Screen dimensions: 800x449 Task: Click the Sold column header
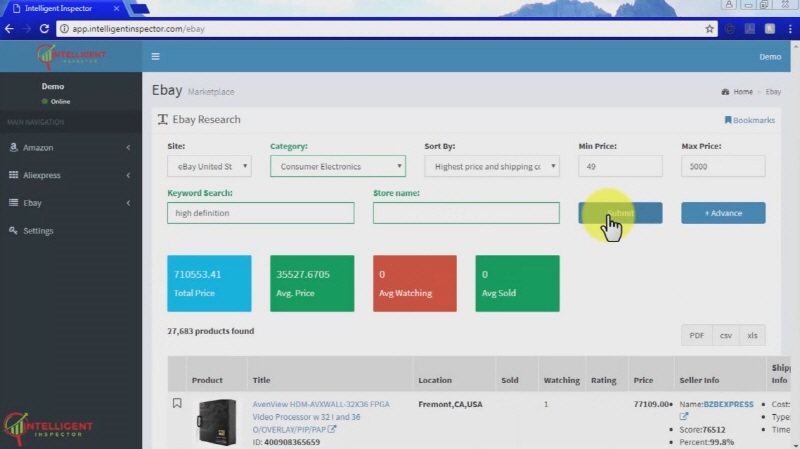click(x=510, y=380)
